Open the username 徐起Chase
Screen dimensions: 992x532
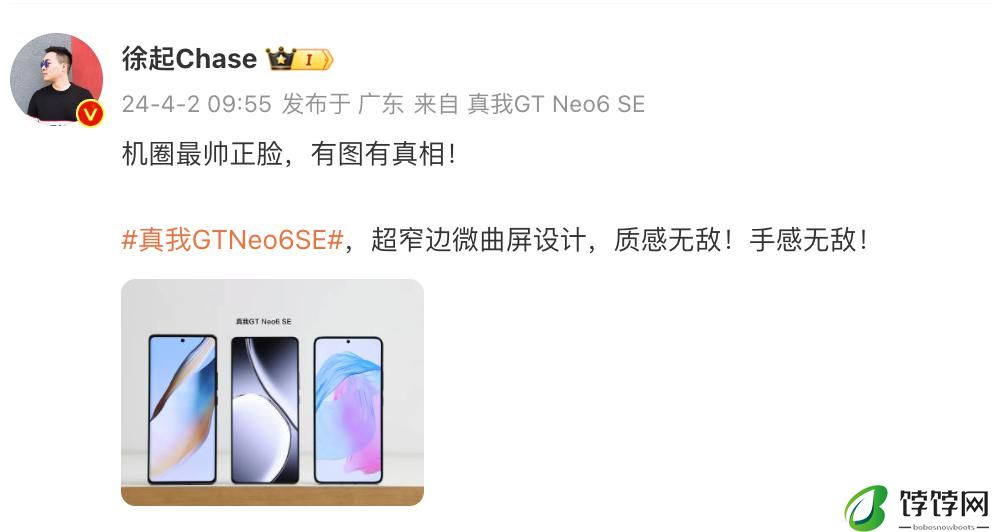[189, 59]
